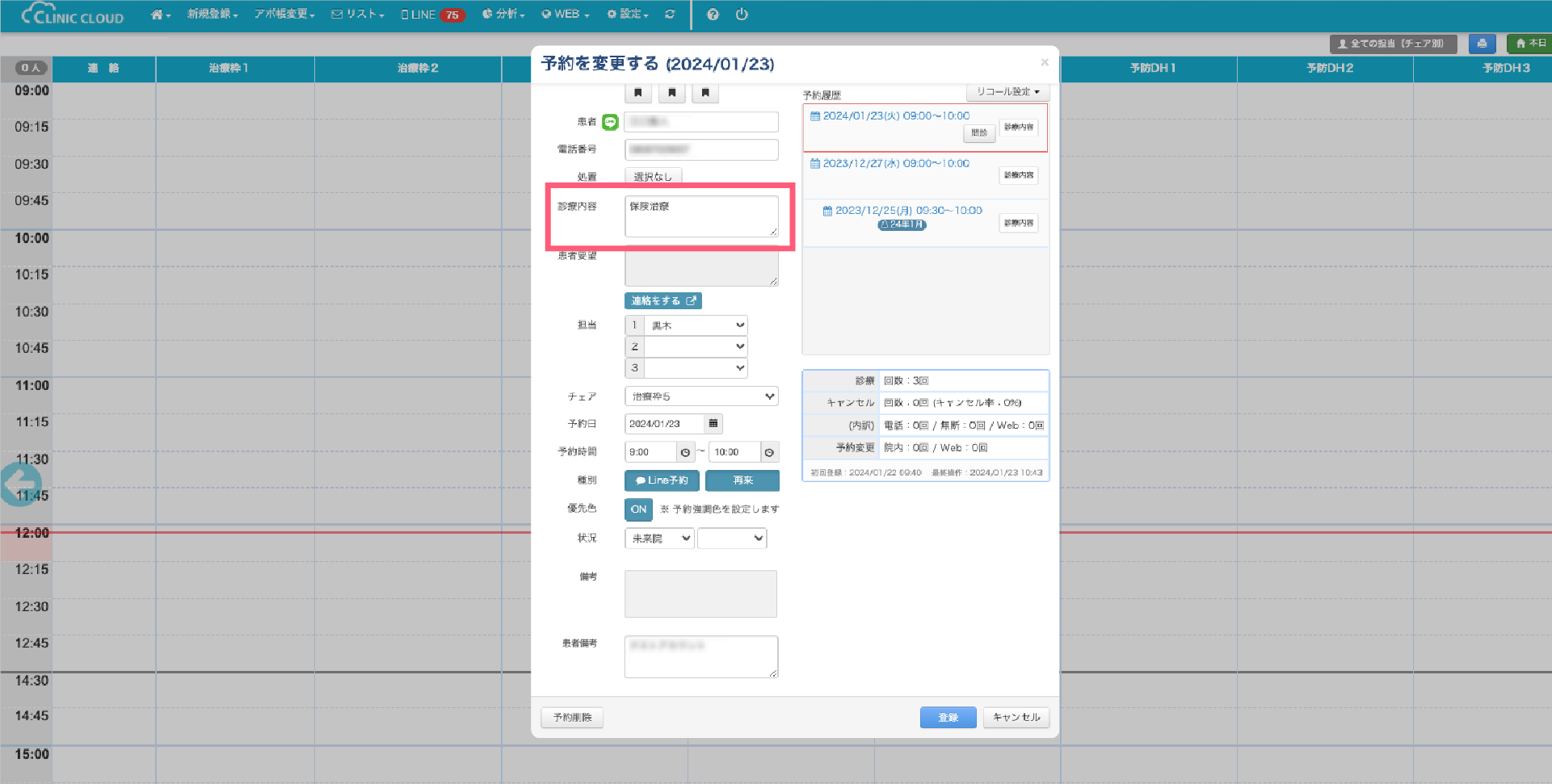The width and height of the screenshot is (1552, 784).
Task: Click into the 診療内容 text area
Action: [x=700, y=216]
